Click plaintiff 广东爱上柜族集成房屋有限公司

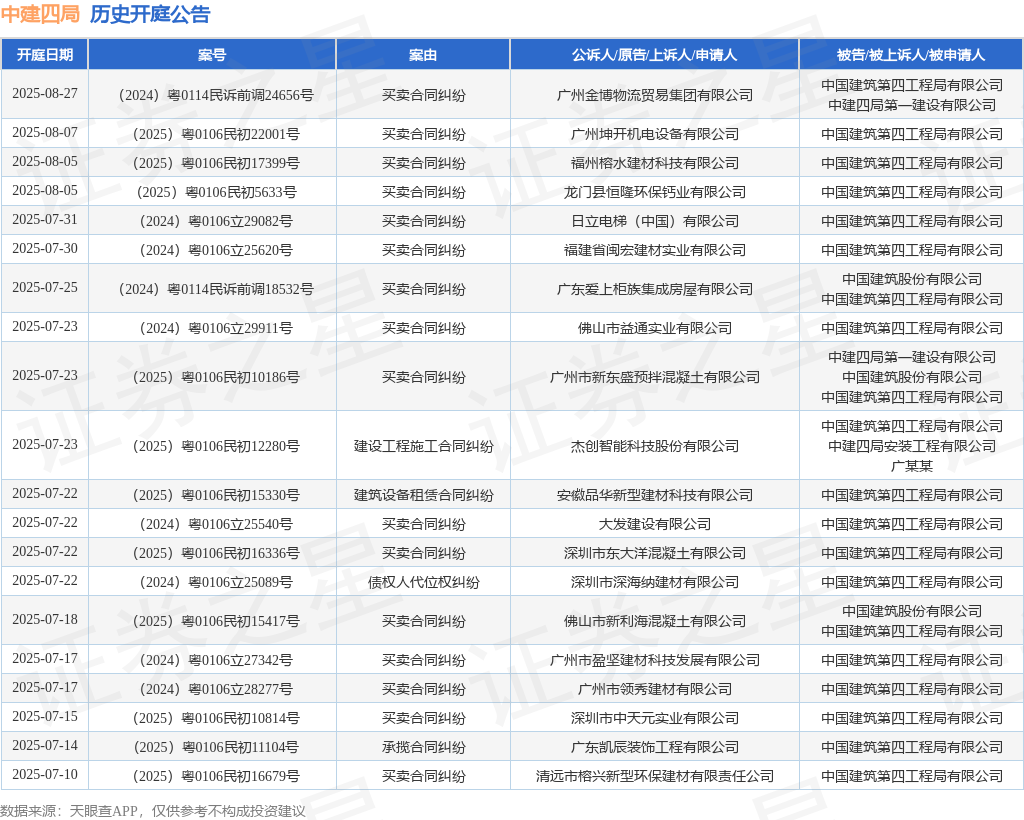654,289
